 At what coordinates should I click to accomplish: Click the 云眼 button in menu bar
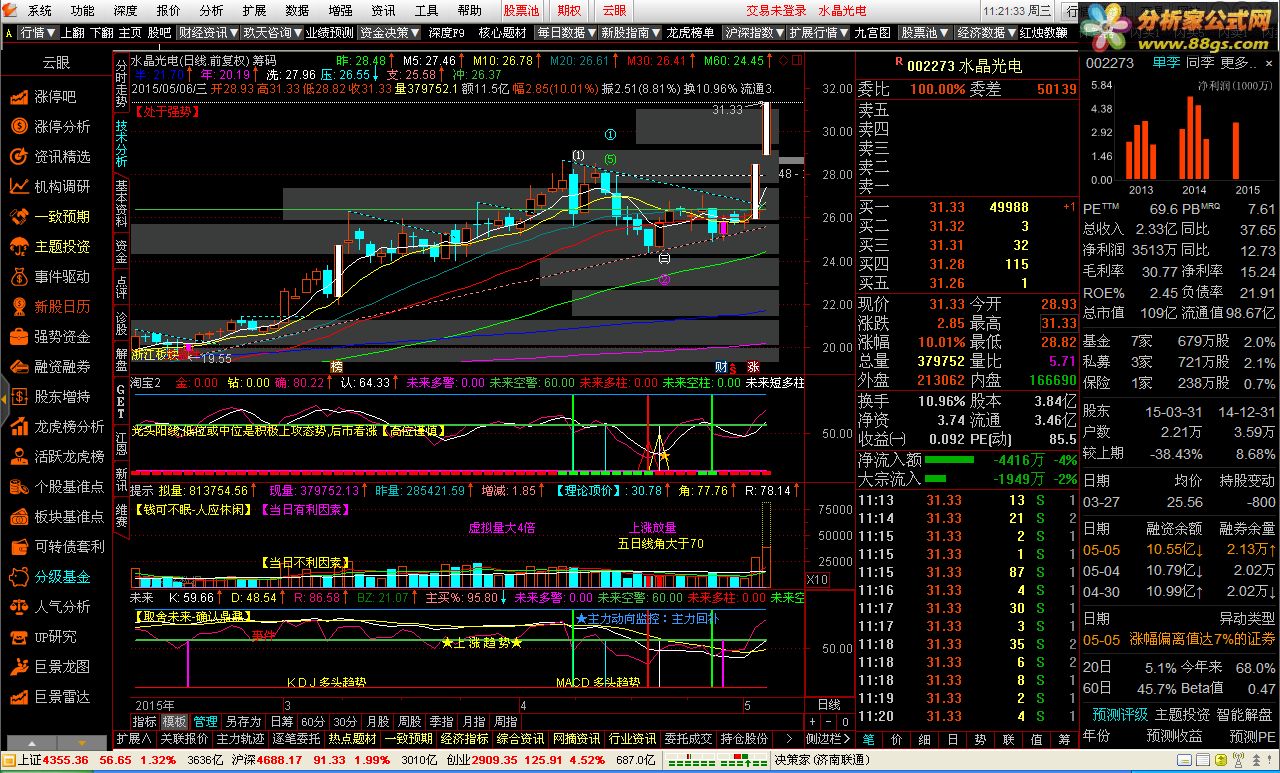tap(614, 10)
